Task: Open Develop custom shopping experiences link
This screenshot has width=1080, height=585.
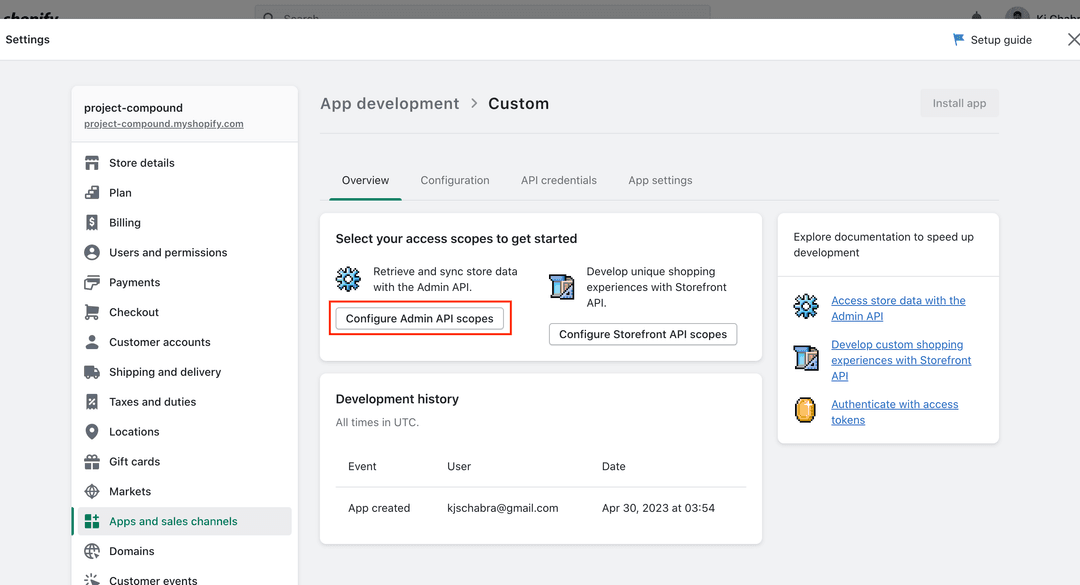Action: point(901,360)
